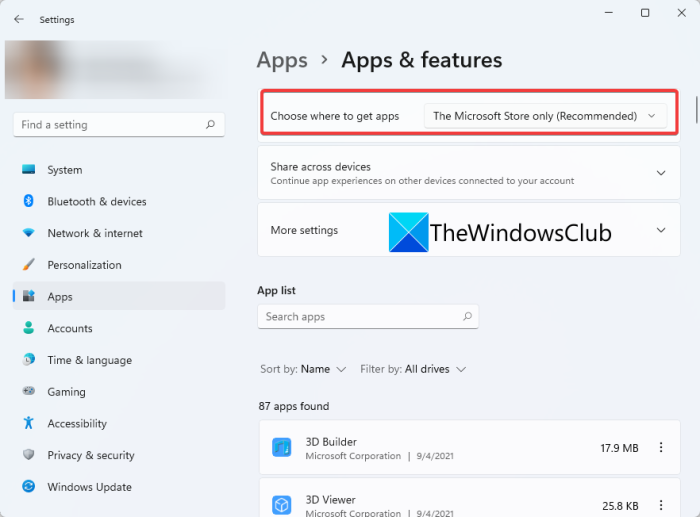Click the Apps grid icon in sidebar

tap(29, 296)
